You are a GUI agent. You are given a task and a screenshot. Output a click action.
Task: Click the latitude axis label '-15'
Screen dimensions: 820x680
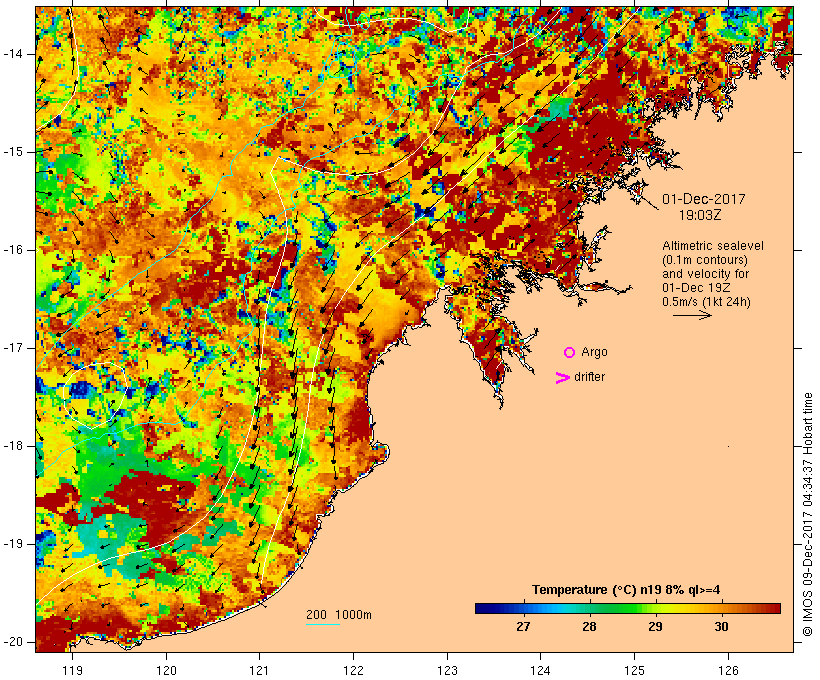[13, 152]
